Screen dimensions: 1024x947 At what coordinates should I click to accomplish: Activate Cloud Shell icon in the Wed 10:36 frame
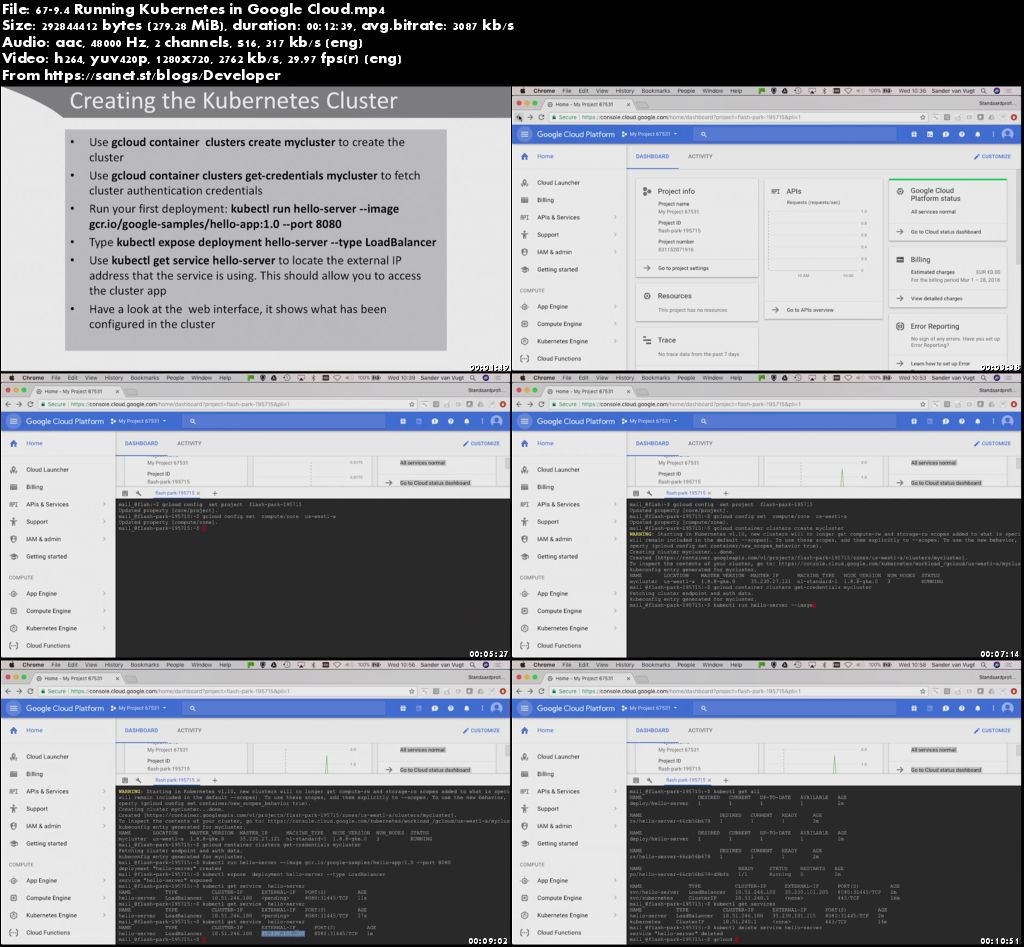pyautogui.click(x=930, y=134)
